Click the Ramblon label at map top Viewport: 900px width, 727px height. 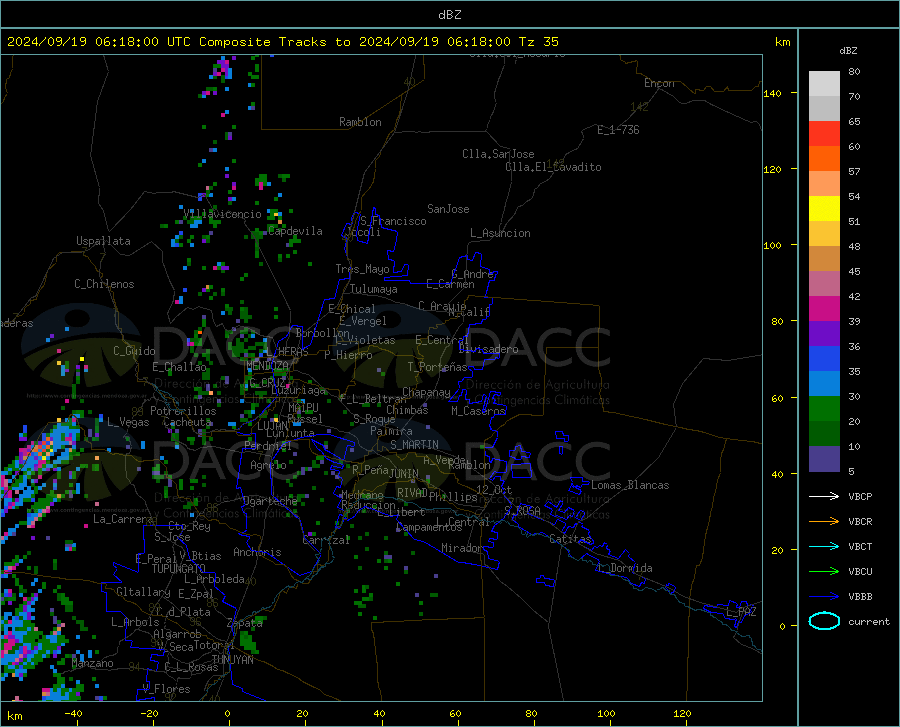point(360,122)
